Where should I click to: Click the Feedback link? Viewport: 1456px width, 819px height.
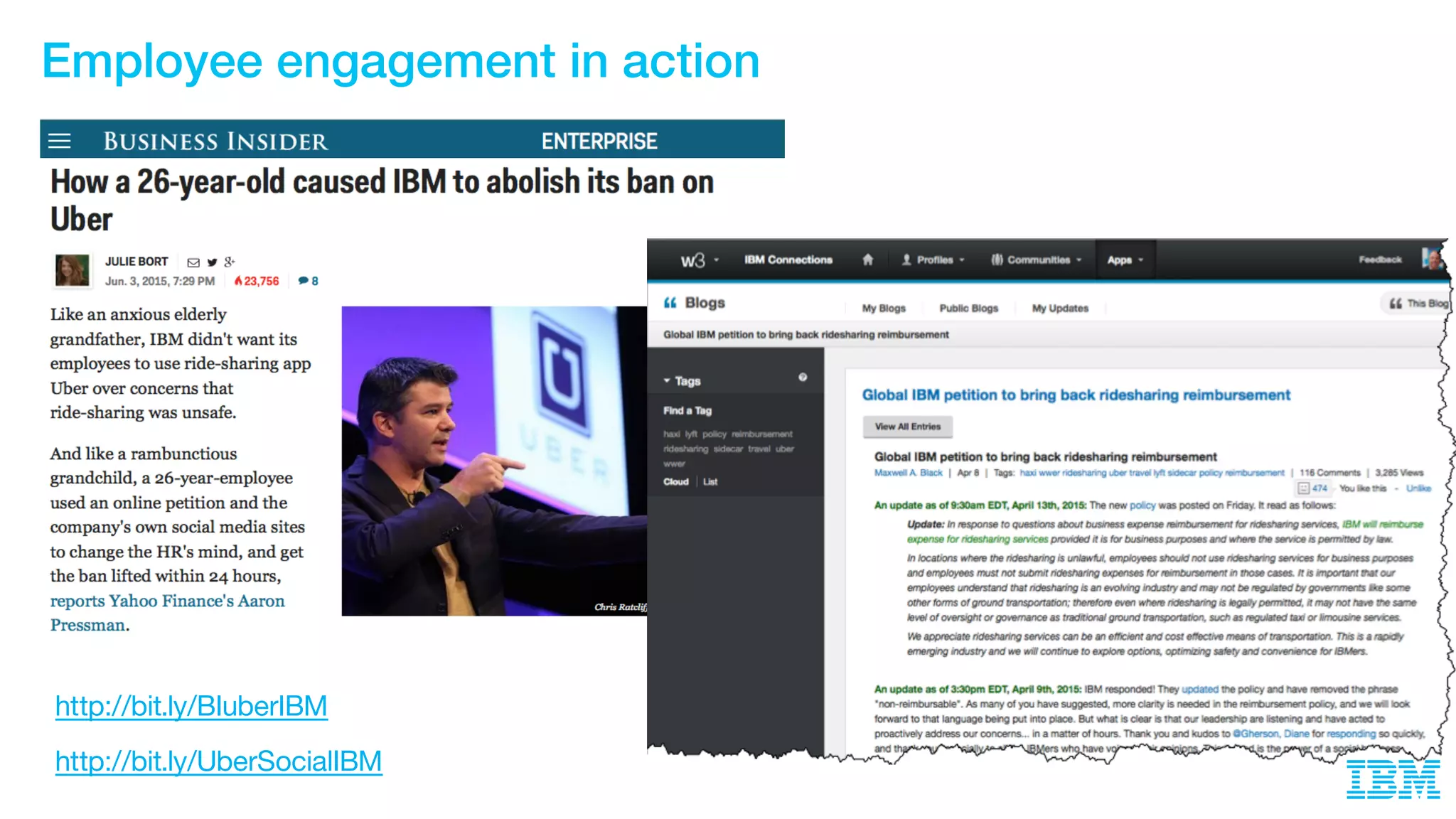click(x=1380, y=259)
